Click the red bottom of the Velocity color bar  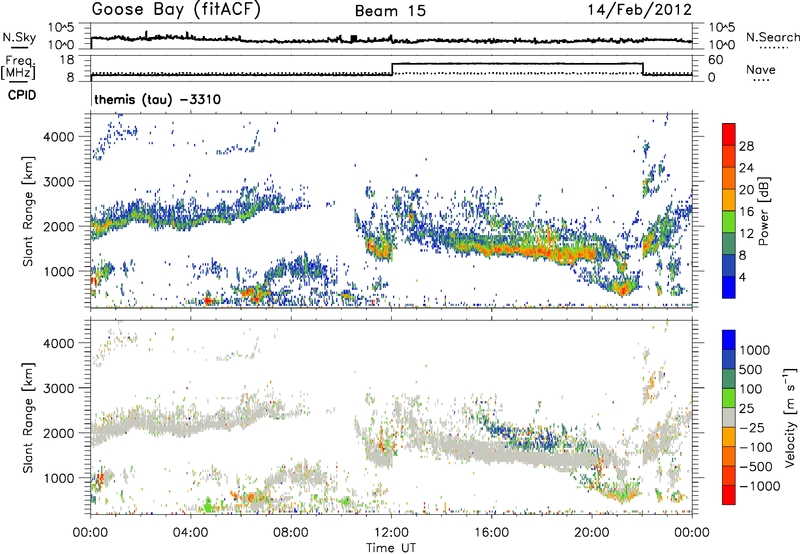click(x=729, y=495)
